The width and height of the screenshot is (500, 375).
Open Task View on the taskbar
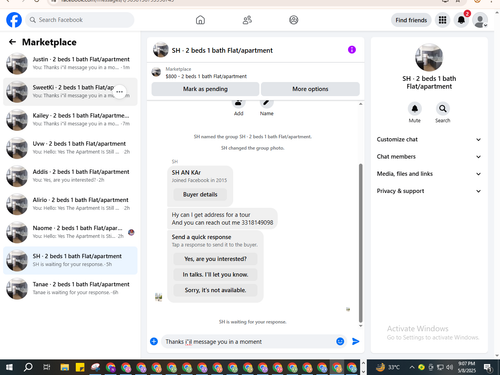click(x=47, y=367)
